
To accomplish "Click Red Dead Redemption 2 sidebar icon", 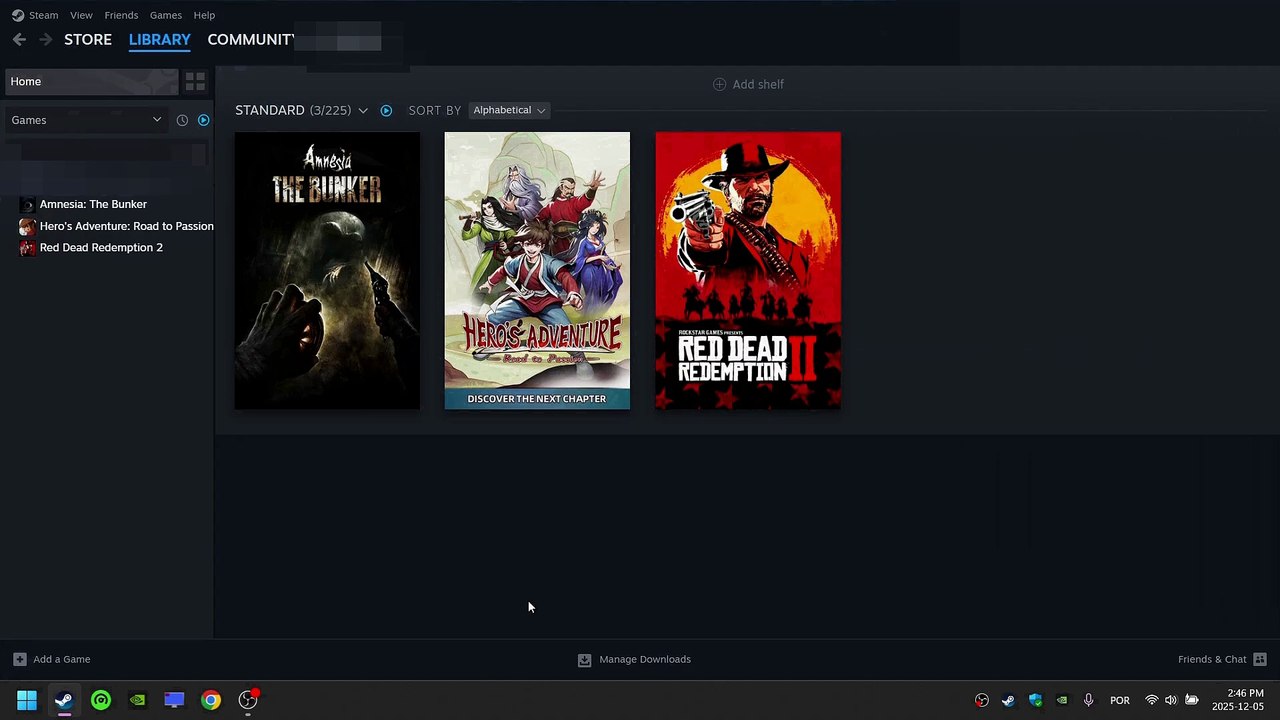I will 27,248.
